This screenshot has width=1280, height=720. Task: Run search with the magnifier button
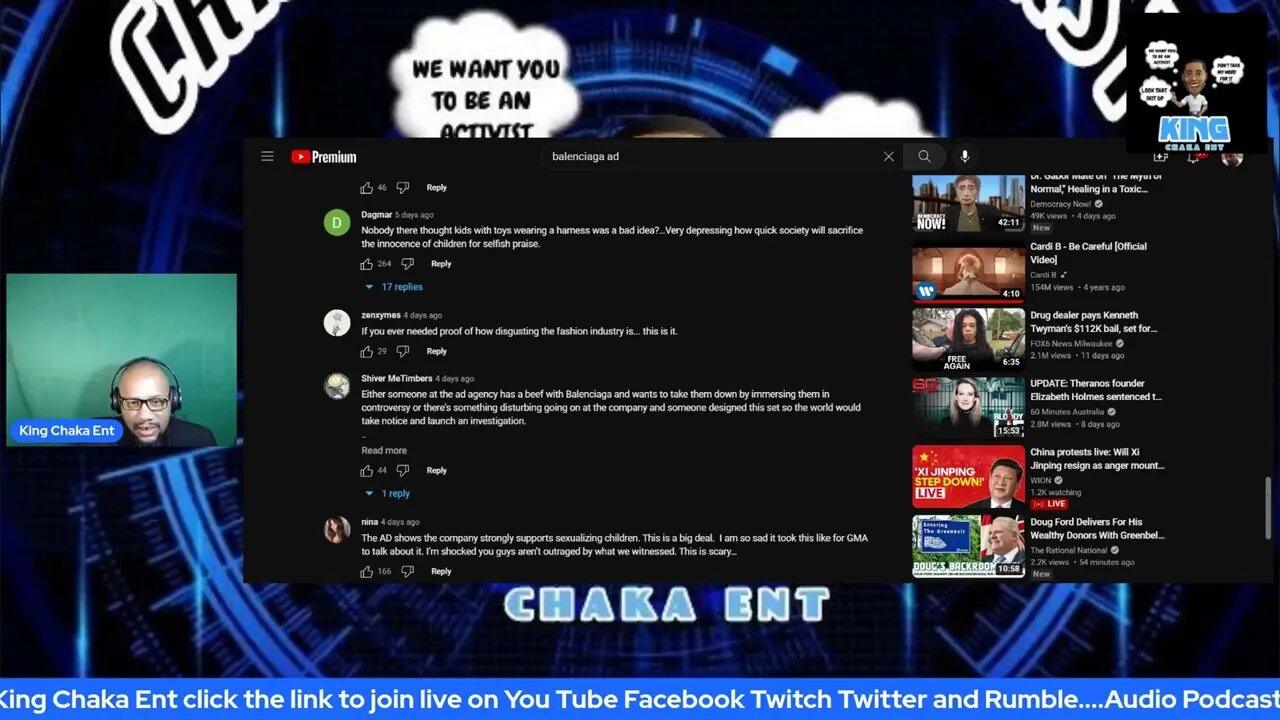click(924, 156)
